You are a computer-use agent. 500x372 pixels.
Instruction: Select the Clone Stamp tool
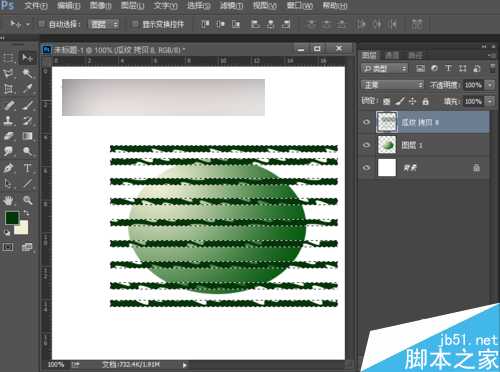[x=8, y=120]
